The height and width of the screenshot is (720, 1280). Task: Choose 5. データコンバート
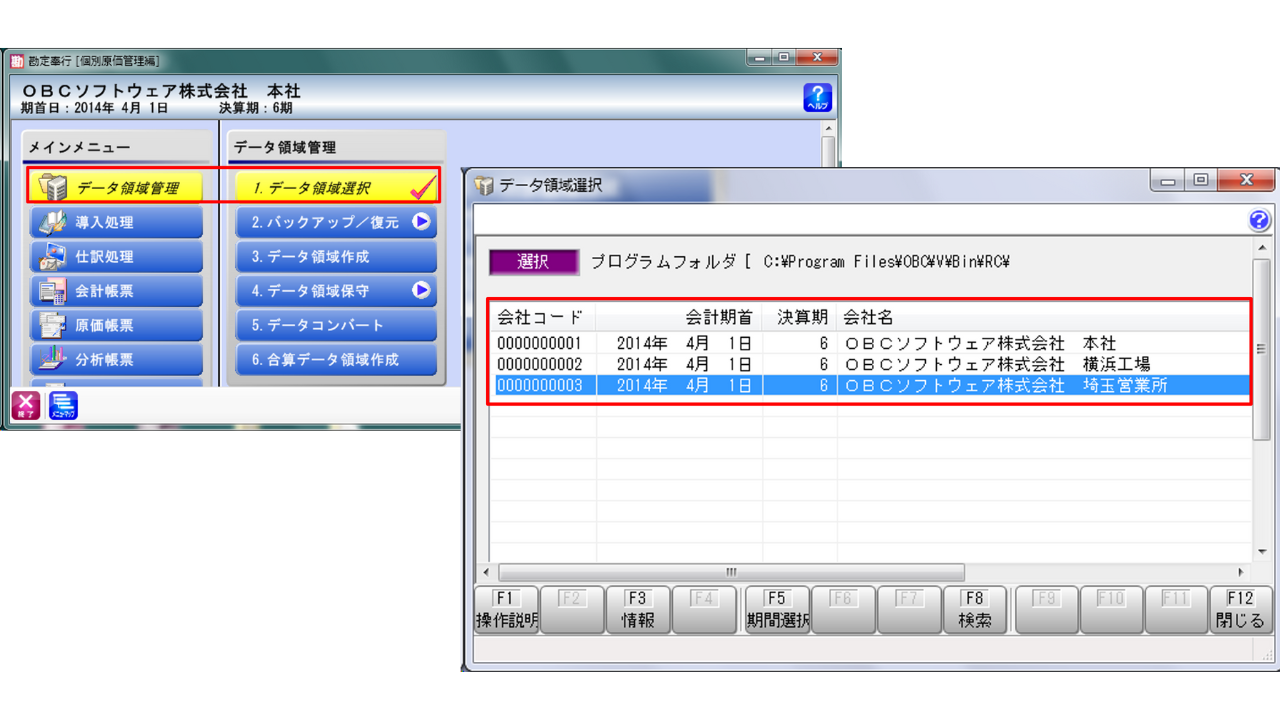(337, 325)
